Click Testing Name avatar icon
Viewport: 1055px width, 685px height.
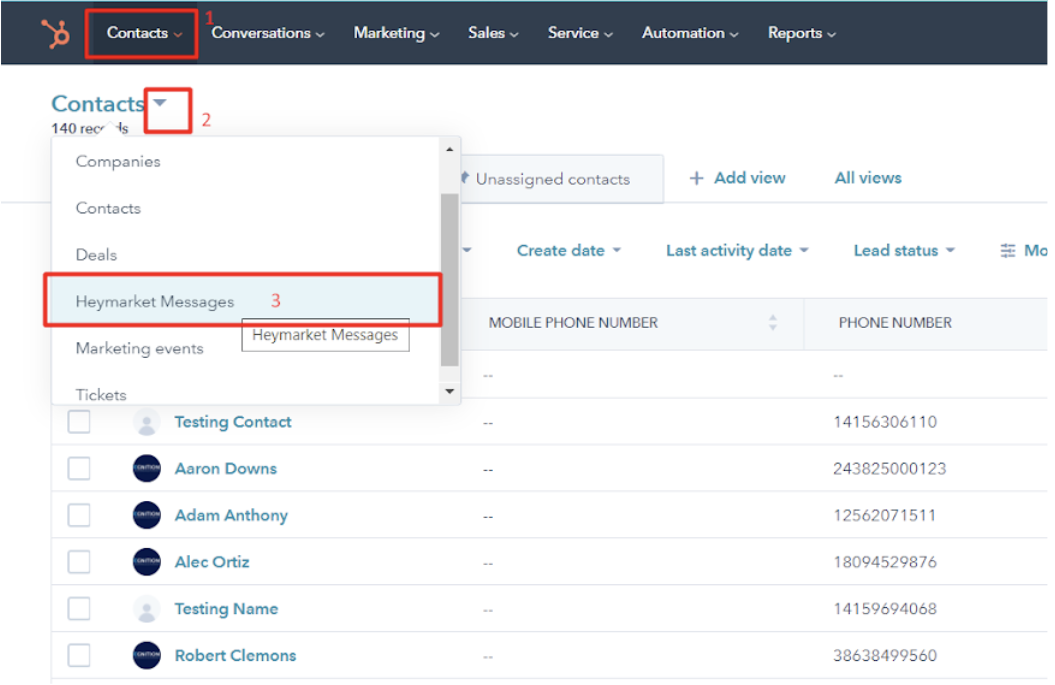(147, 608)
